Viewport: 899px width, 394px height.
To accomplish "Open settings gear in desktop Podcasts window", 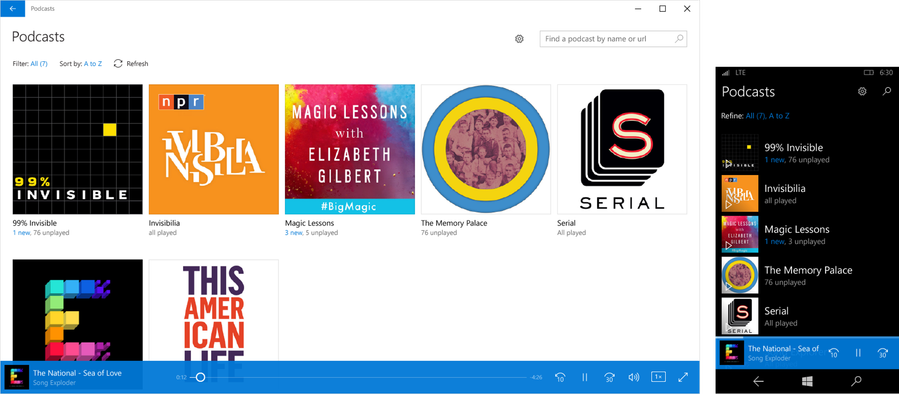I will click(519, 39).
